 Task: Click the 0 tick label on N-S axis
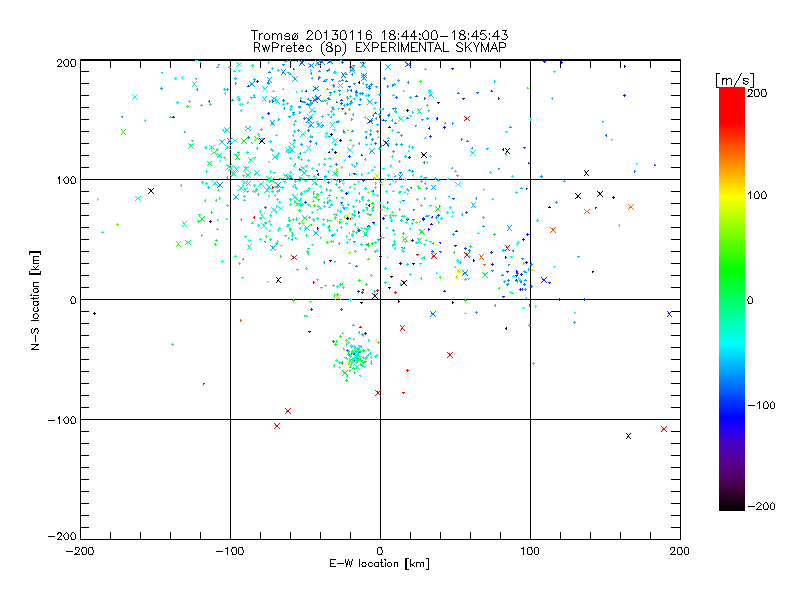point(73,300)
